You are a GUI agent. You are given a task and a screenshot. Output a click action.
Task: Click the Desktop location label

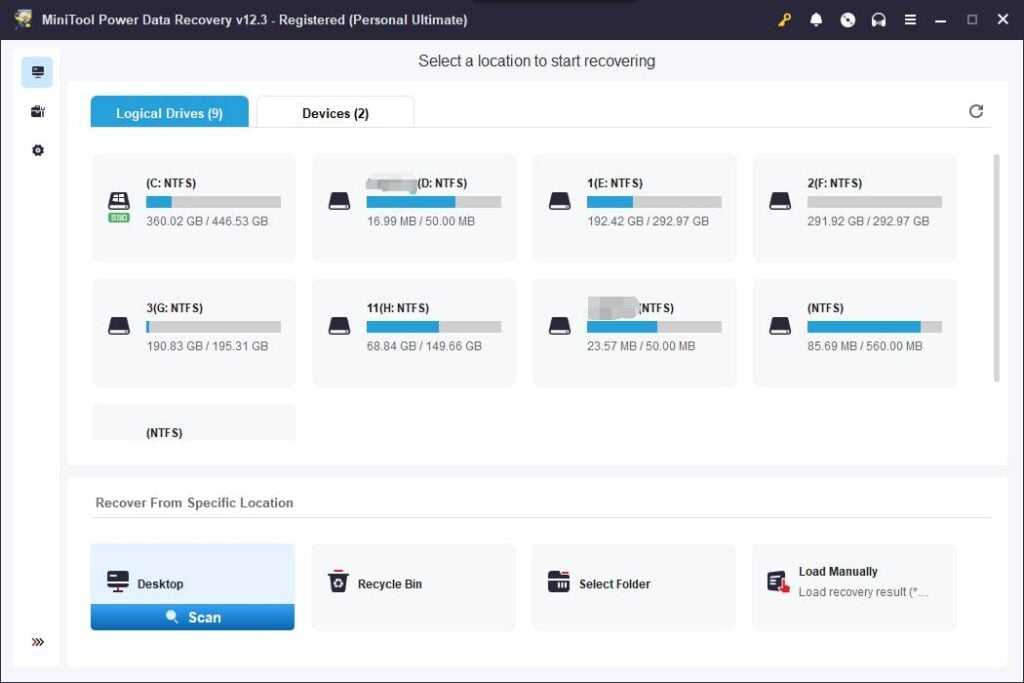click(160, 584)
